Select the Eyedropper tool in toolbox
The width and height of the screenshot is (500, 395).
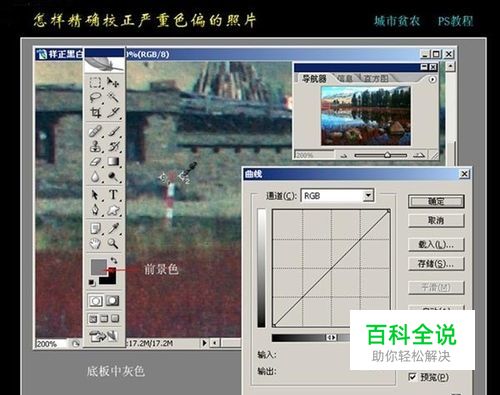[x=113, y=229]
